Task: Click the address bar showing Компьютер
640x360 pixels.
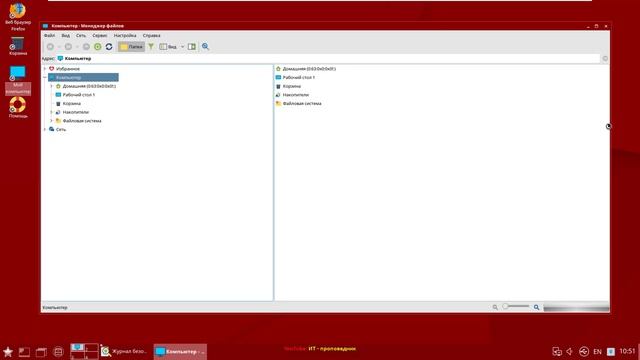Action: coord(329,59)
